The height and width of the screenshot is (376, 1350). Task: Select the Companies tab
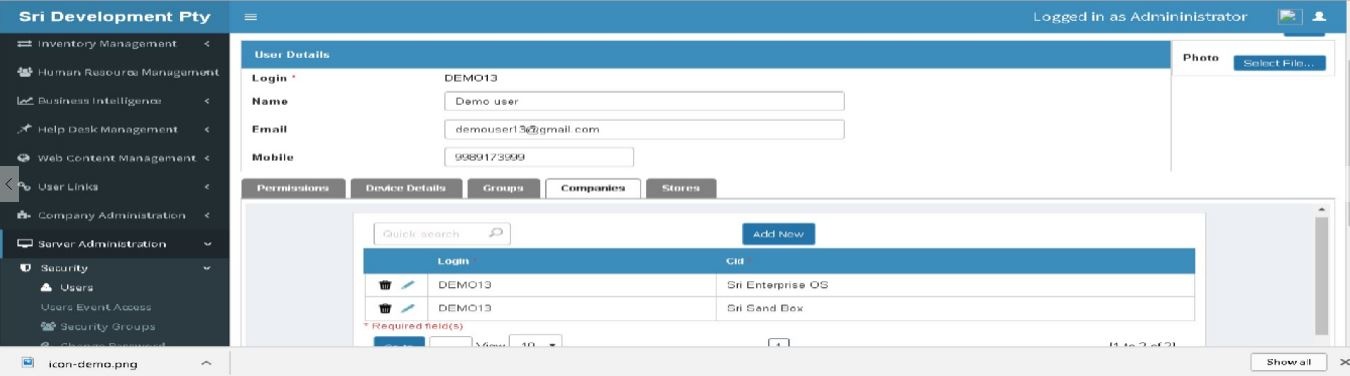[x=593, y=188]
